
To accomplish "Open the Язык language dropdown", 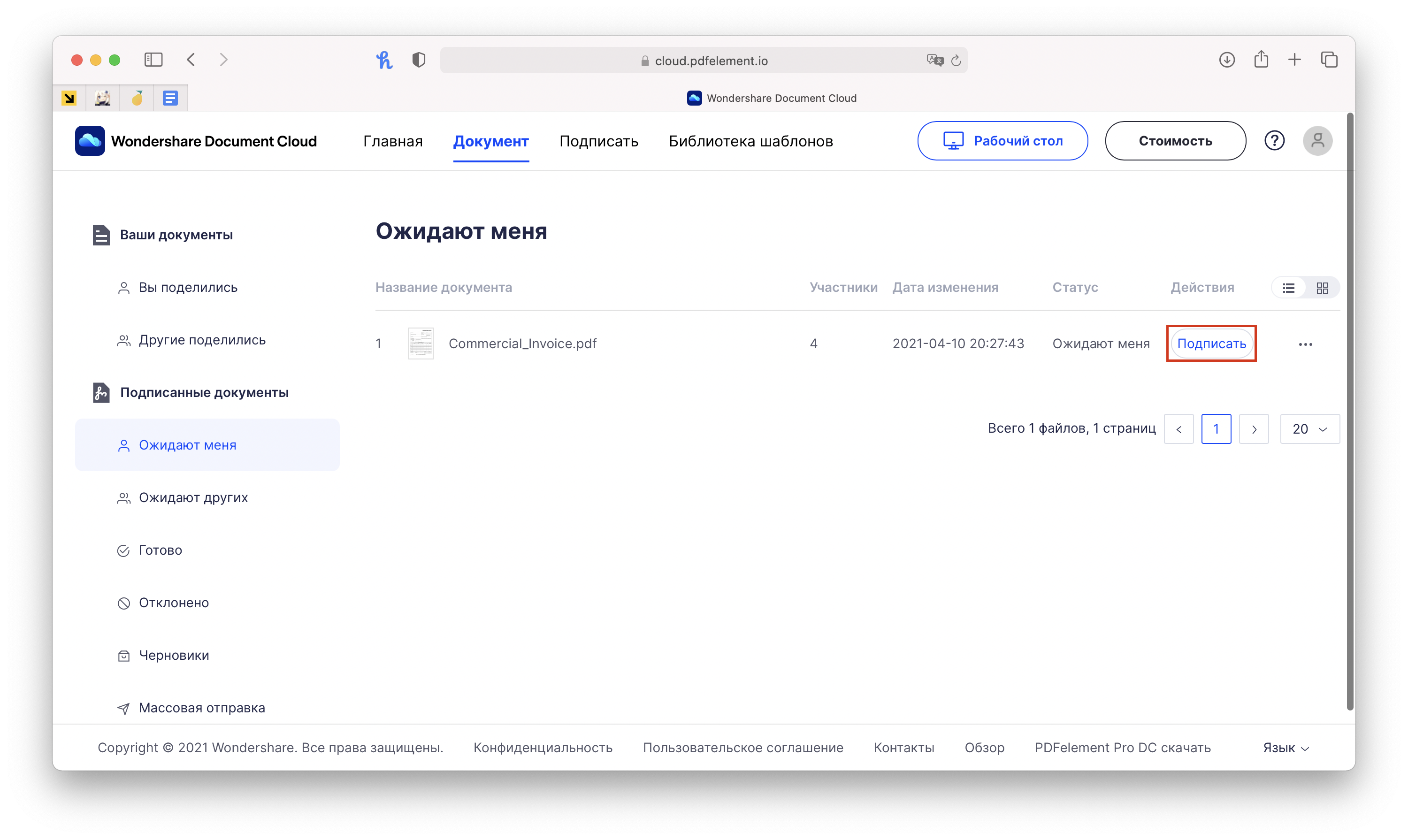I will click(1286, 748).
